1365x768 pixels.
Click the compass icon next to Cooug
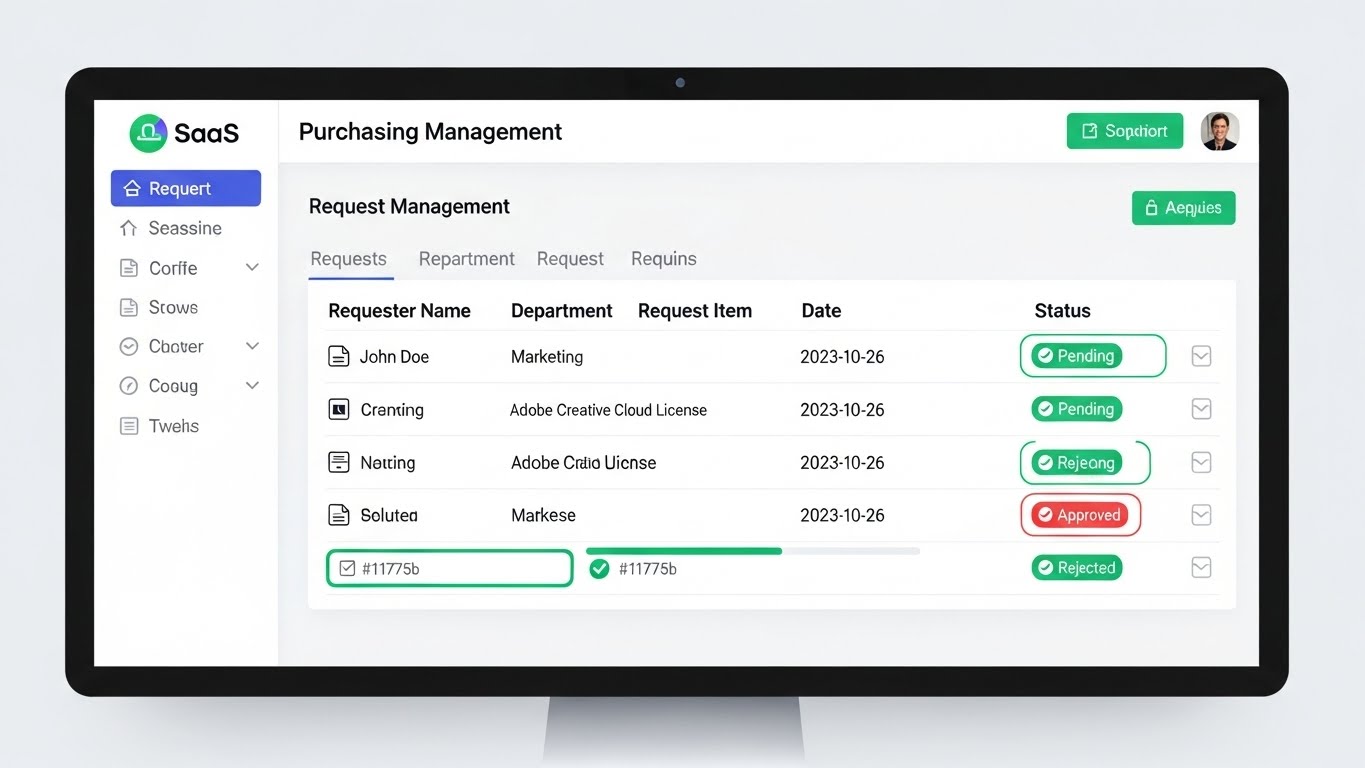click(x=130, y=386)
